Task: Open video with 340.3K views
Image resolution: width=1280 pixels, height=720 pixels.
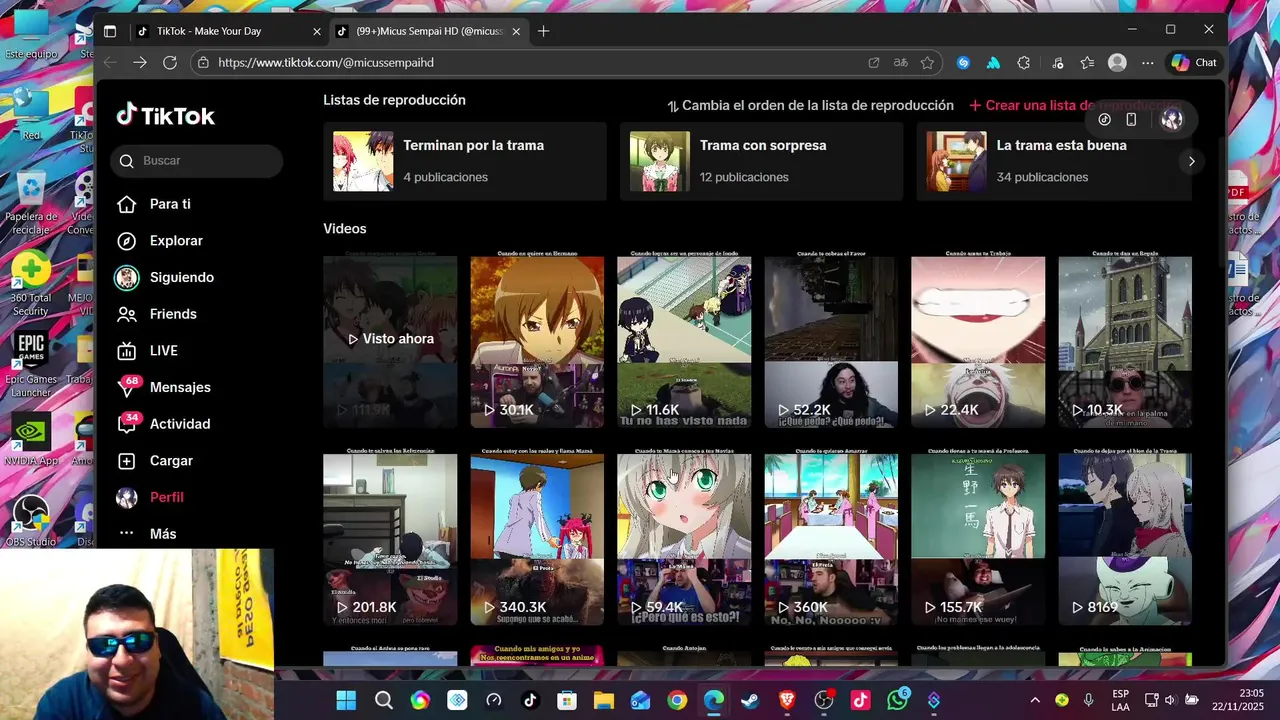Action: tap(537, 538)
